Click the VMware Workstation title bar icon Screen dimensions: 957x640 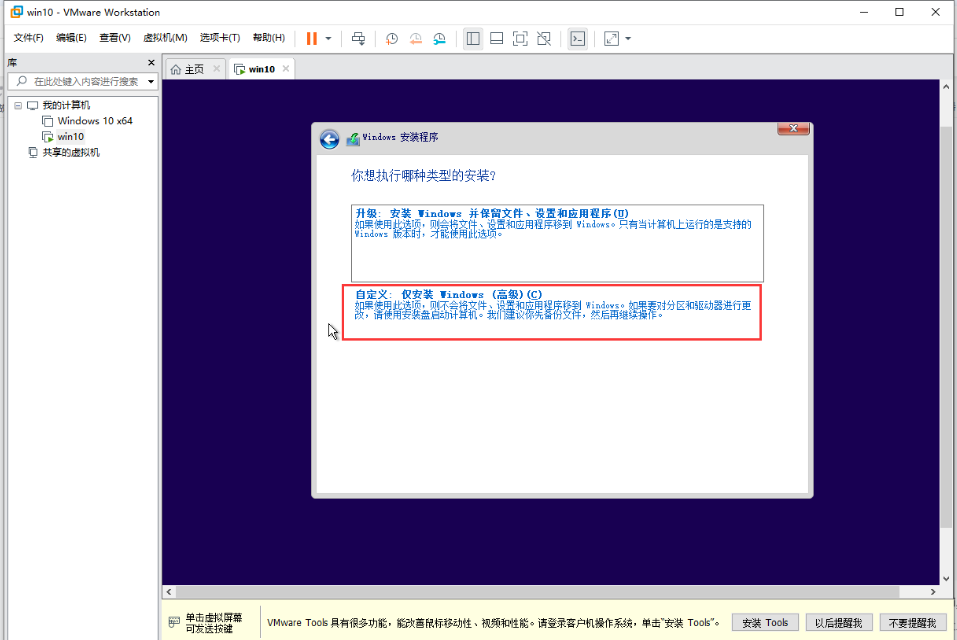tap(16, 12)
